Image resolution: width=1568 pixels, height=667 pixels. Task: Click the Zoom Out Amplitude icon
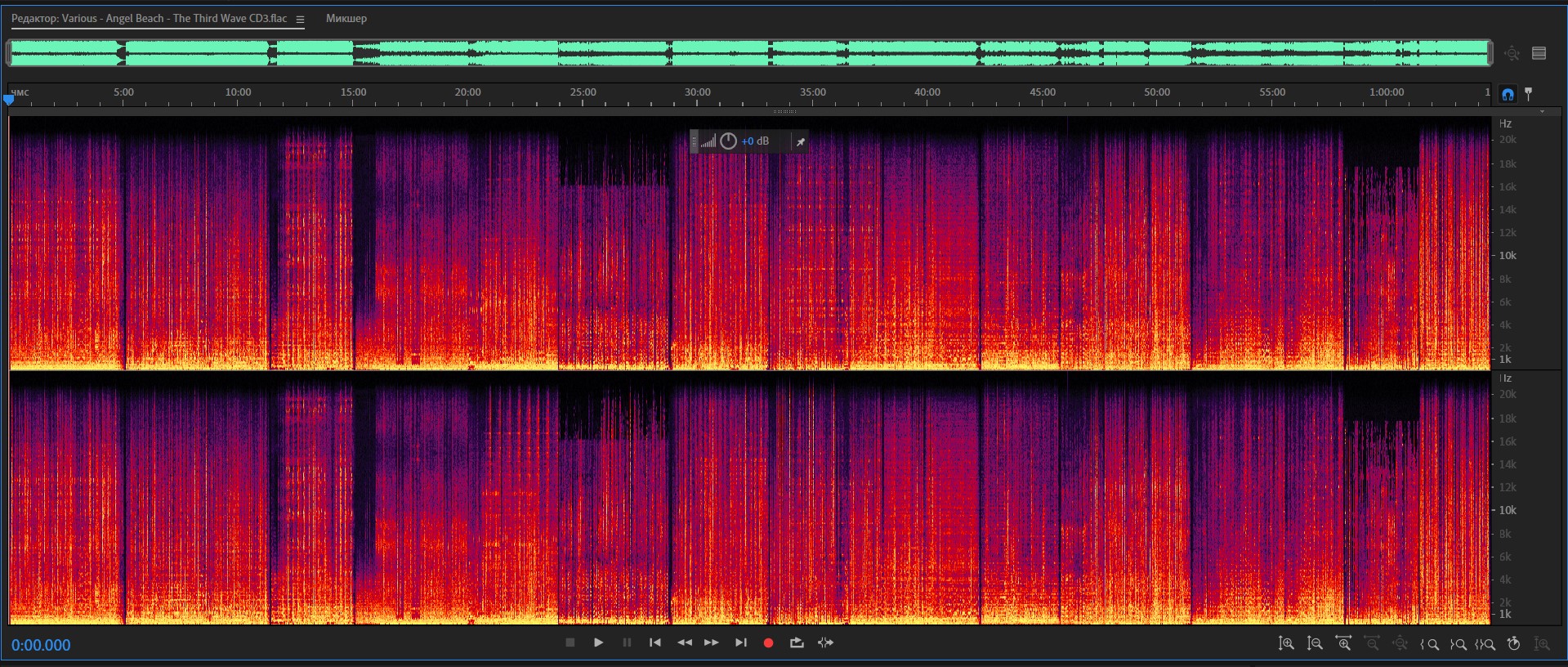pos(1315,644)
